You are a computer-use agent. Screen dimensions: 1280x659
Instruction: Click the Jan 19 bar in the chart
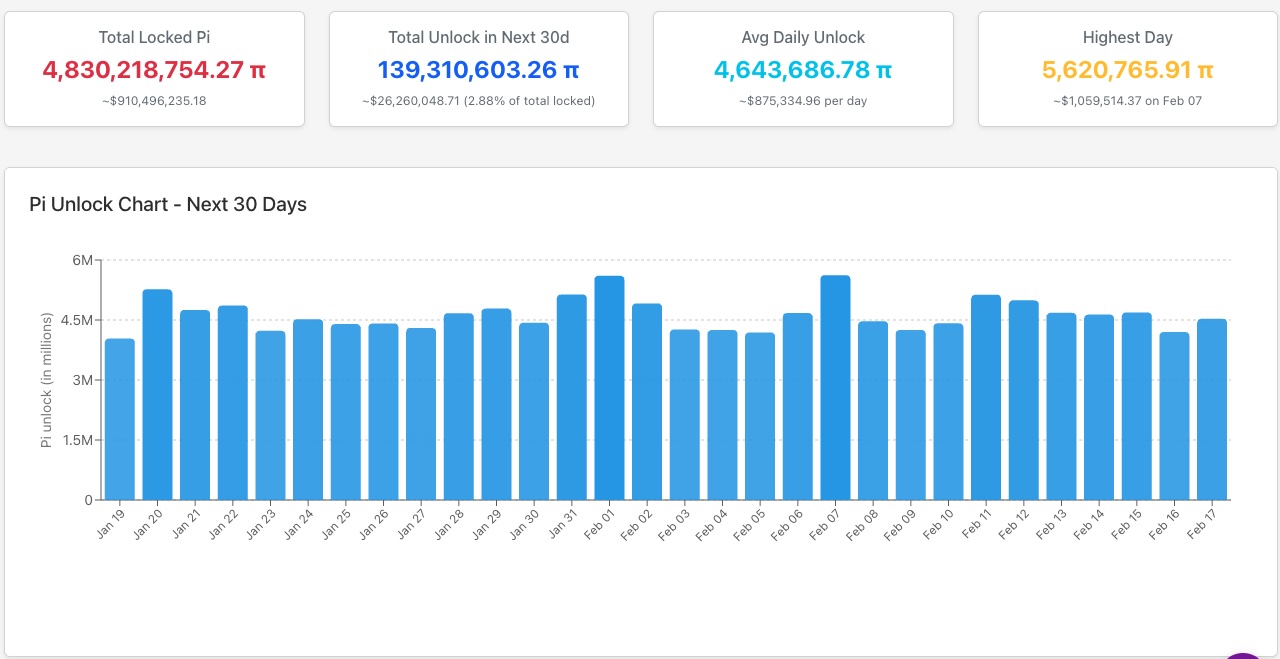point(120,419)
